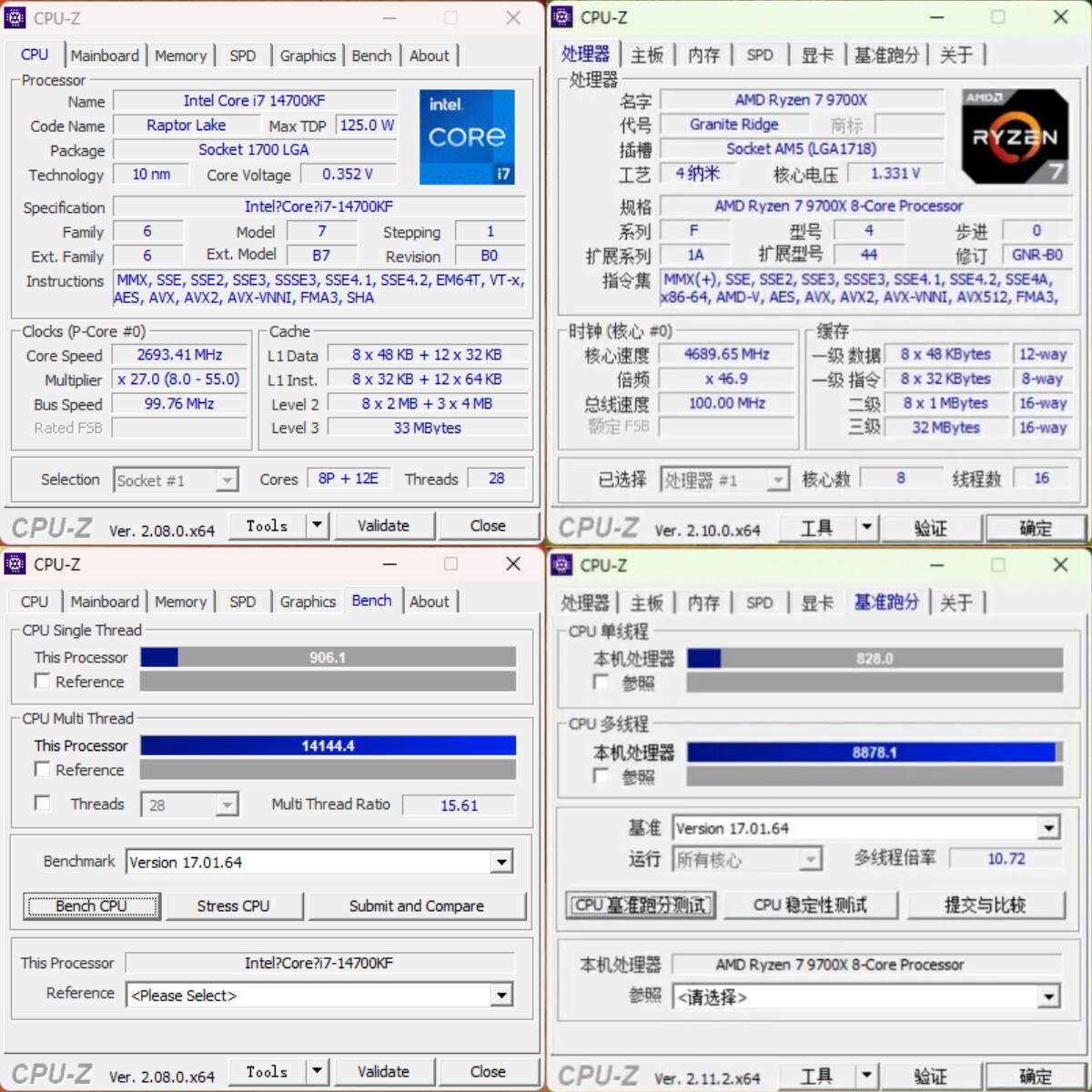Image resolution: width=1092 pixels, height=1092 pixels.
Task: Run the Stress CPU test
Action: point(233,905)
